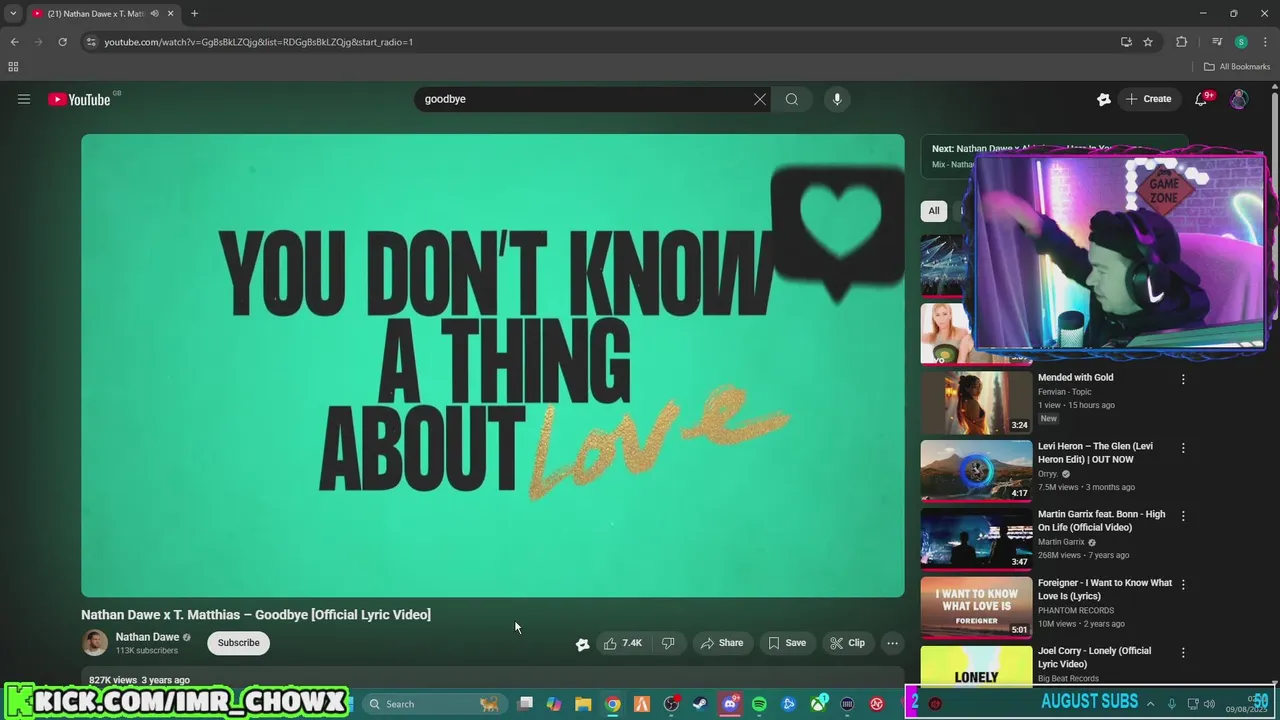The width and height of the screenshot is (1280, 720).
Task: Focus the YouTube search field
Action: pos(585,99)
